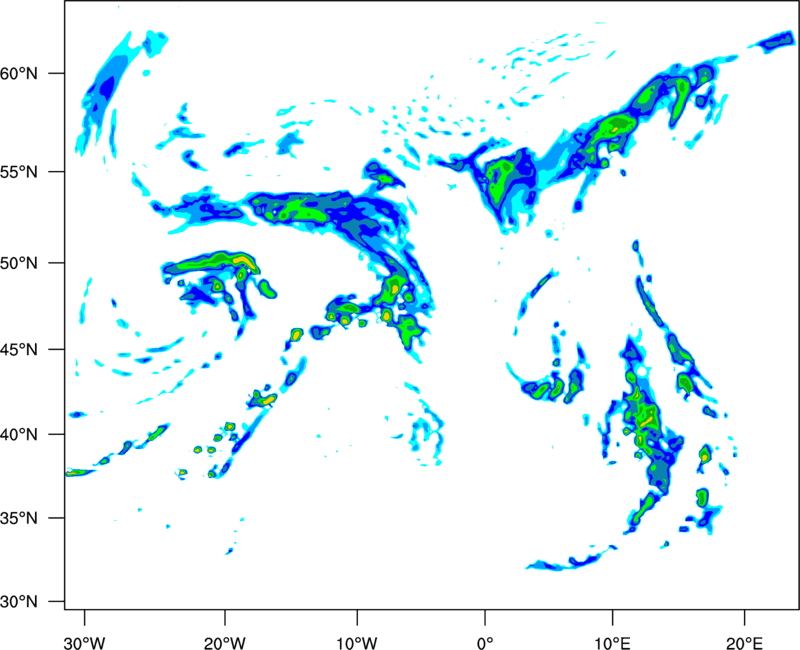Click the 60°N latitude axis label
800x650 pixels.
click(x=19, y=74)
